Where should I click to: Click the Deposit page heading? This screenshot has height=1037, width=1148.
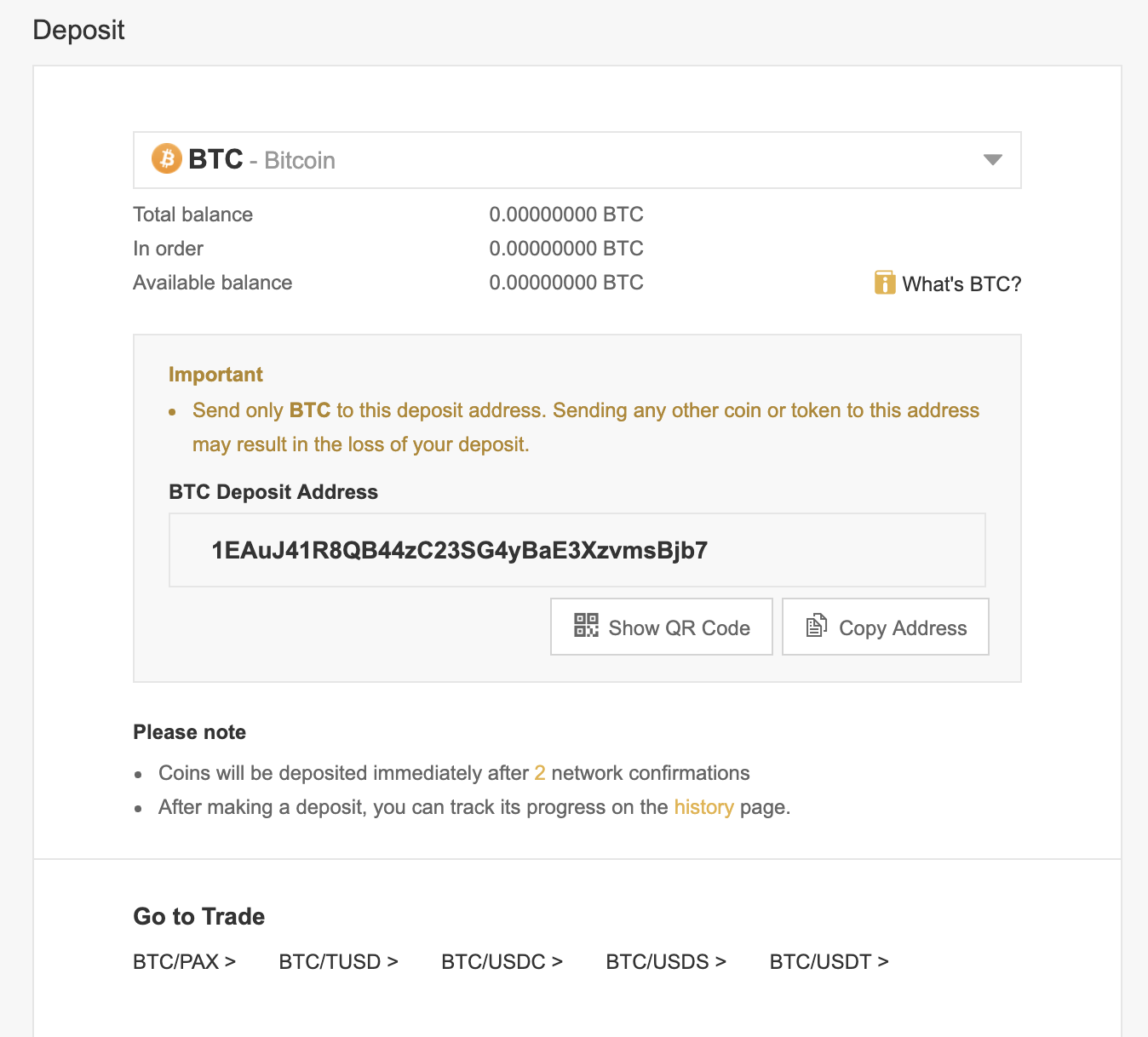(x=78, y=31)
